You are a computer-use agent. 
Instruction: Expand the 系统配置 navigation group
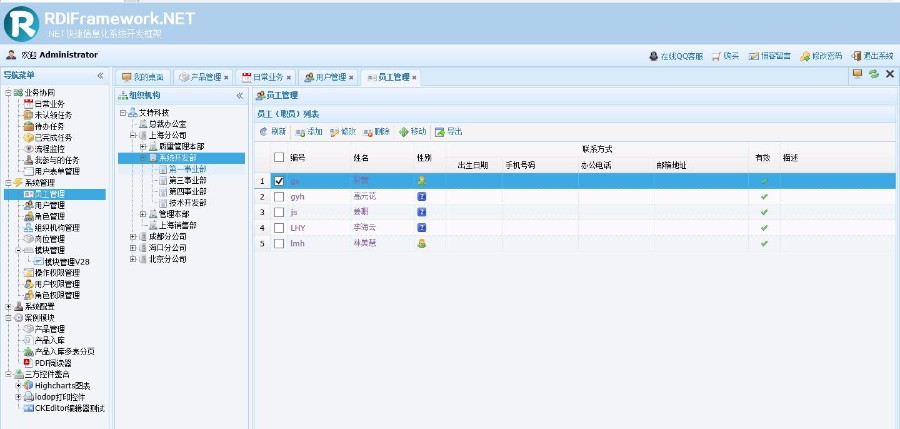pos(8,307)
